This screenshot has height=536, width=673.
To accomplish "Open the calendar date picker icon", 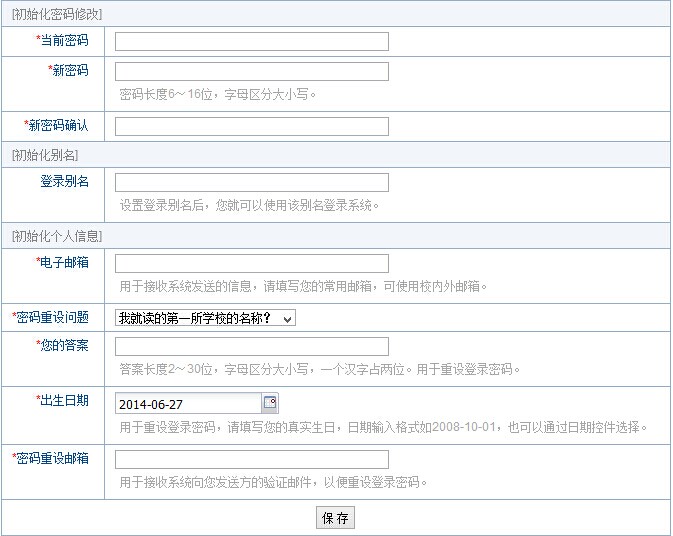I will pos(269,403).
